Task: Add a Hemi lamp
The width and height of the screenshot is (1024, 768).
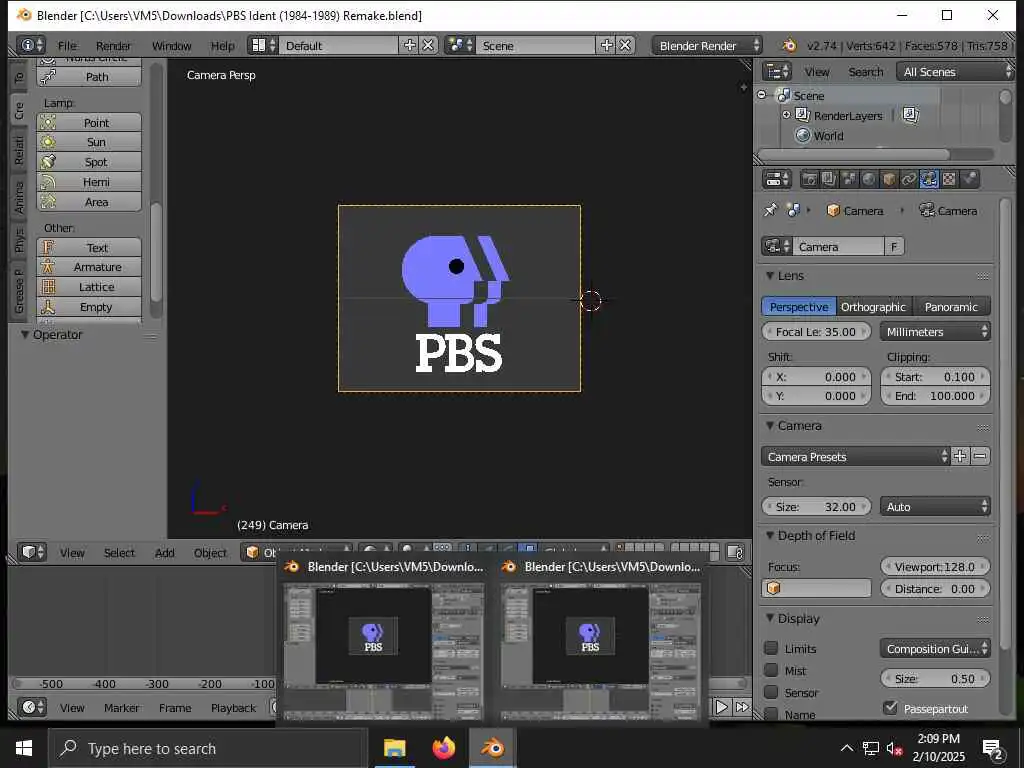Action: pos(89,182)
